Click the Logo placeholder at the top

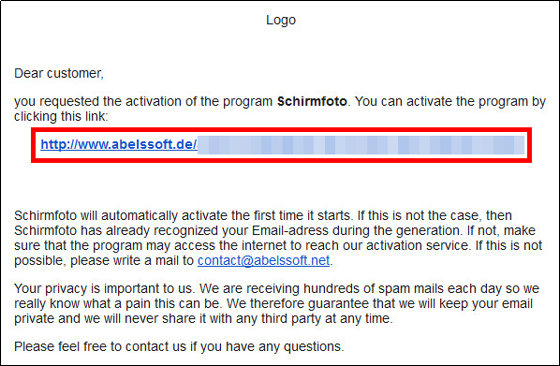tap(281, 20)
